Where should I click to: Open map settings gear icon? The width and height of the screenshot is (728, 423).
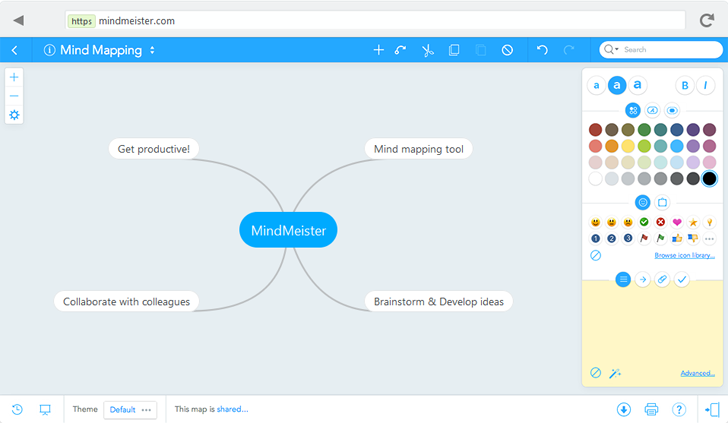click(x=14, y=115)
